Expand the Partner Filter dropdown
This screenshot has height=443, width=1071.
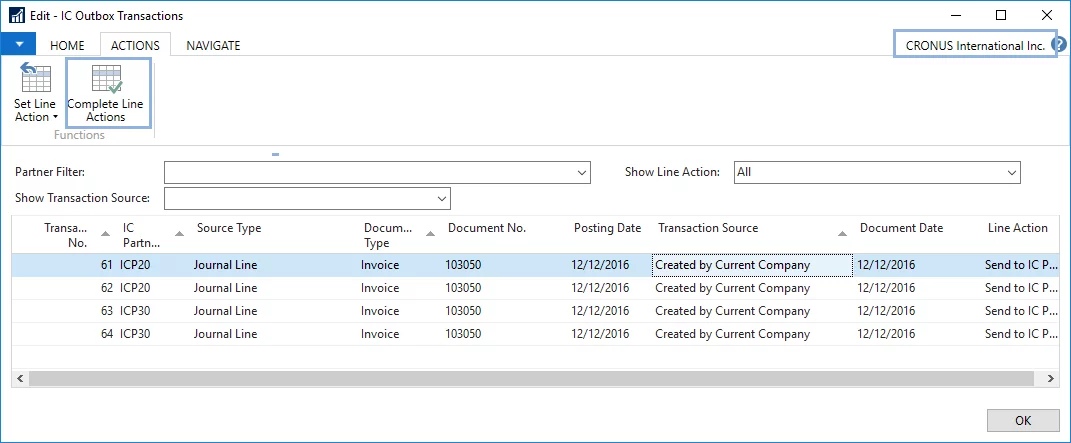click(582, 173)
